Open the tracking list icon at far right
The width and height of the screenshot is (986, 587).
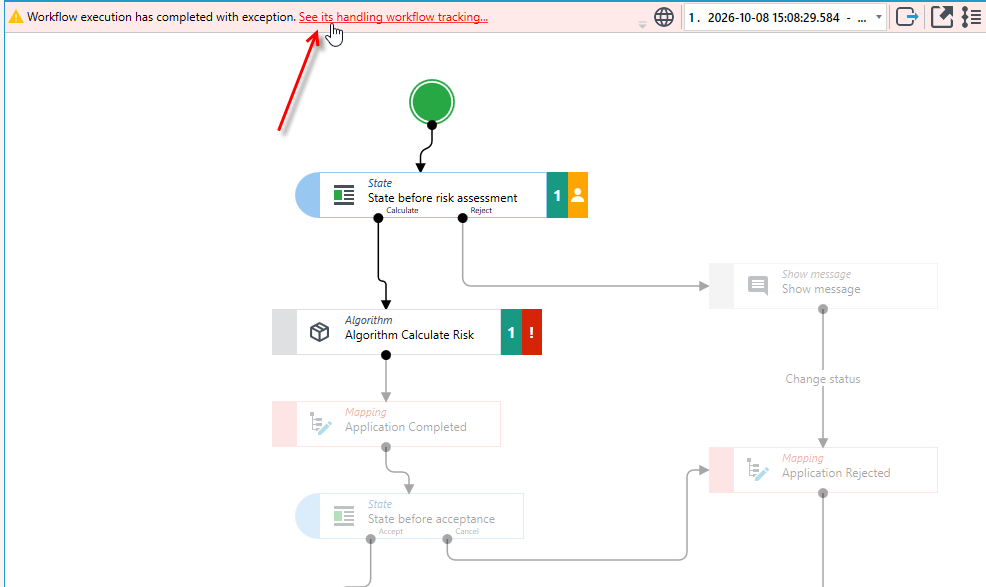click(x=972, y=17)
